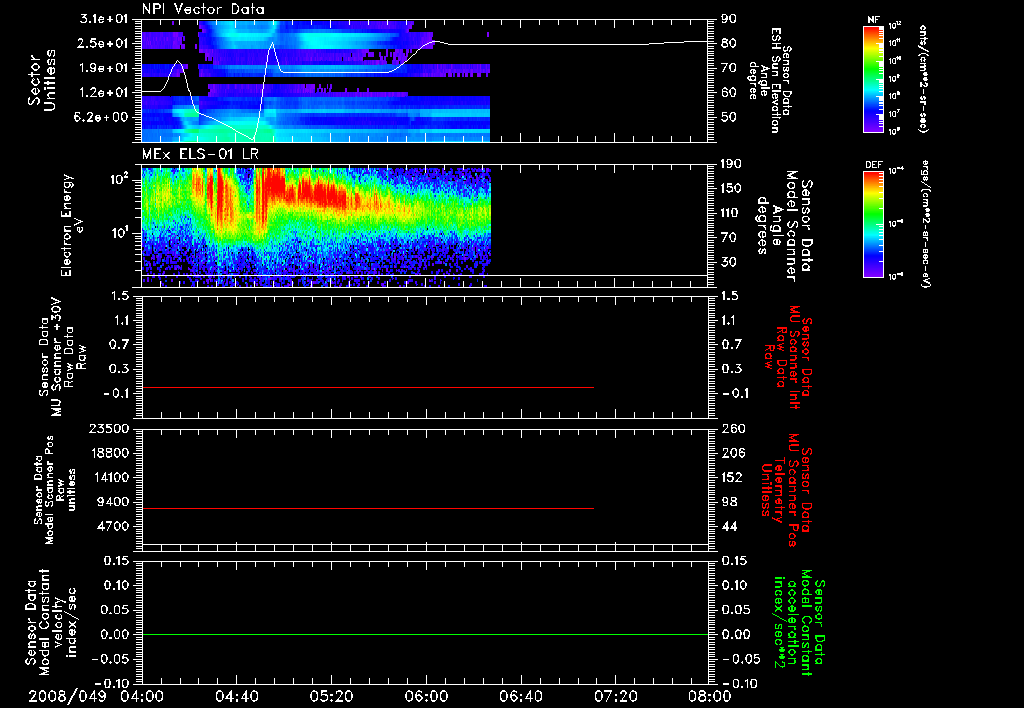The image size is (1024, 708).
Task: Click the "ESH Sun Elevation Angle" axis title
Action: coord(769,80)
